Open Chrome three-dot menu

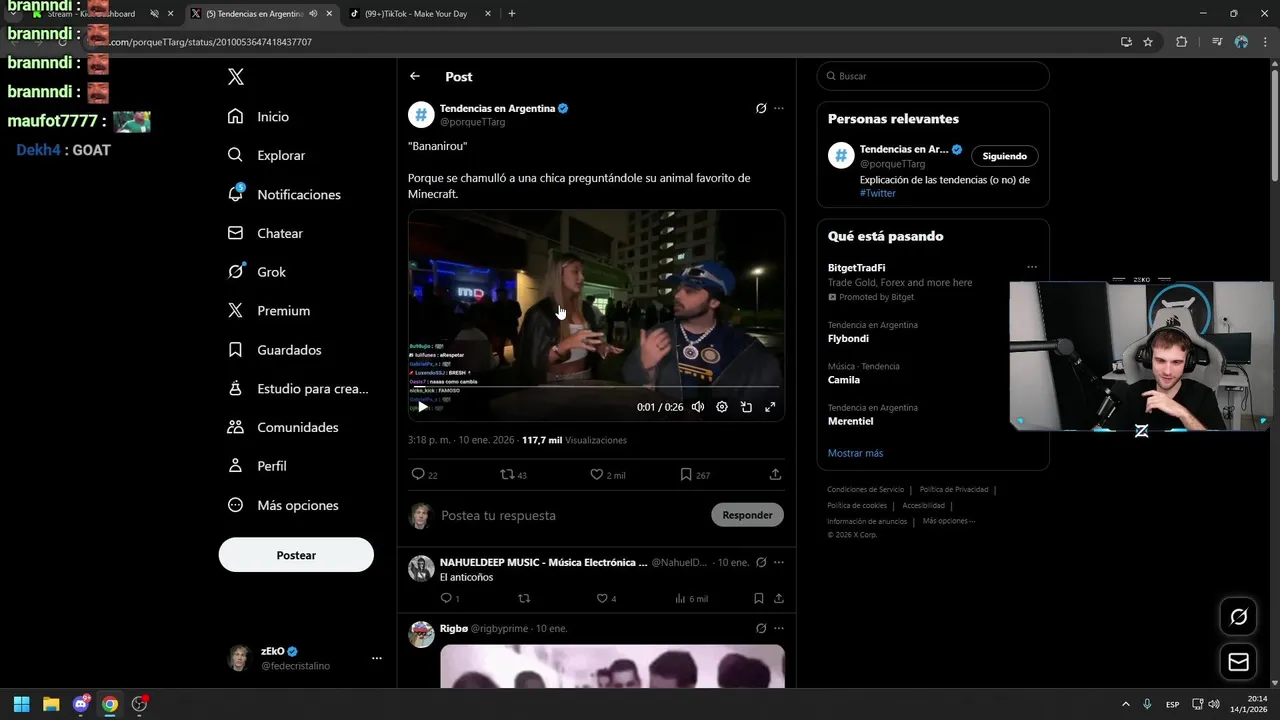pos(1267,42)
